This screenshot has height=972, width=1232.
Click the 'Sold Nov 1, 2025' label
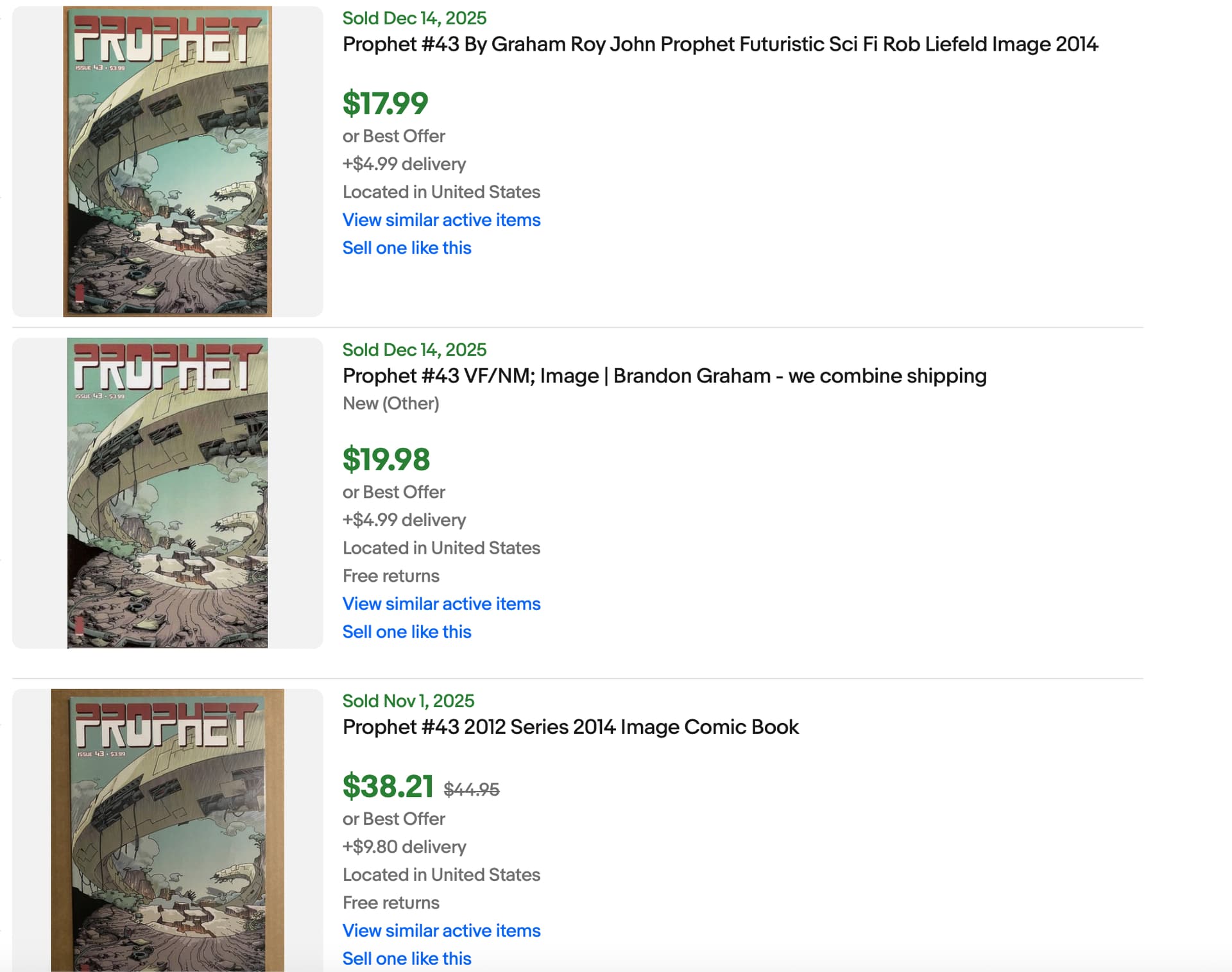pos(408,701)
